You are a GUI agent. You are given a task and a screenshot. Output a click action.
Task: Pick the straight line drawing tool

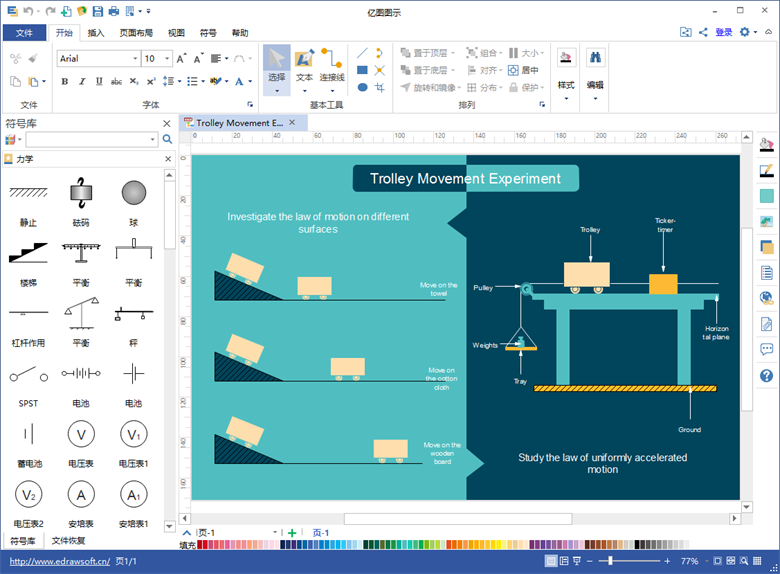point(363,53)
